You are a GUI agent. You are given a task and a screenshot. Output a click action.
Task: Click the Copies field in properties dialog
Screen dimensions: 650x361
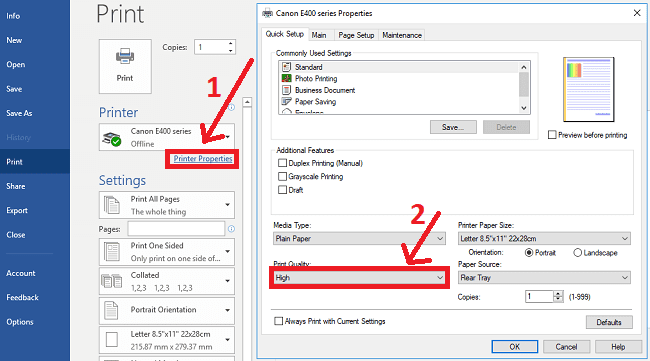pyautogui.click(x=539, y=296)
